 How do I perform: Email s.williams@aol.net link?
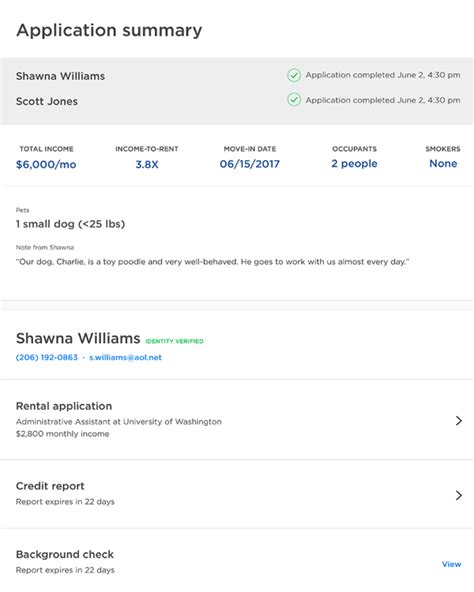(125, 357)
